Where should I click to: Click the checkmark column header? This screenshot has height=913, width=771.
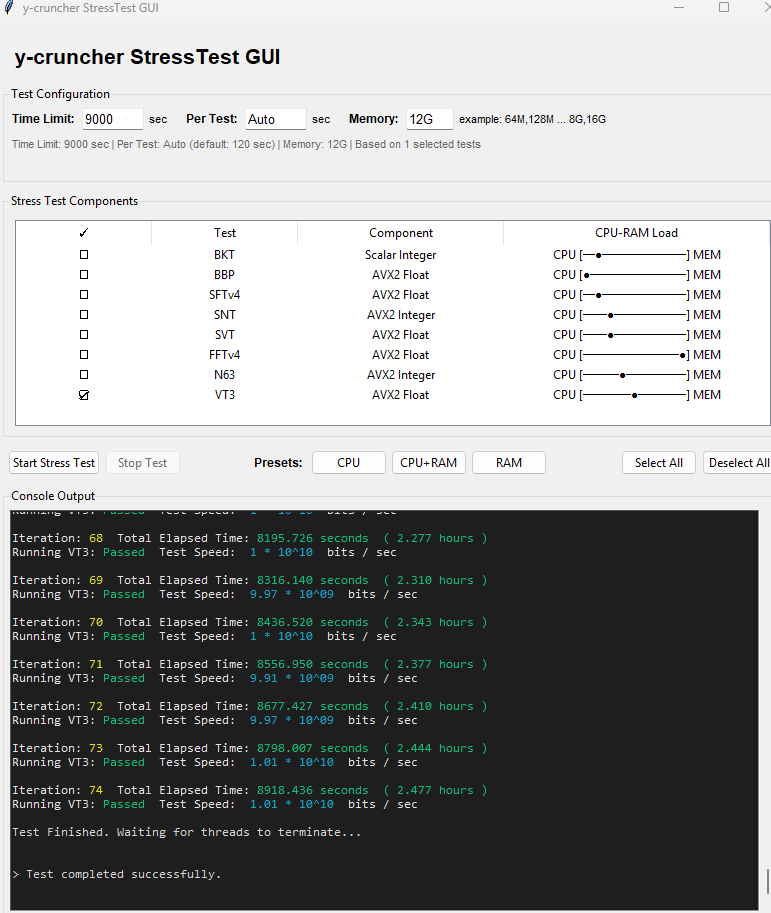click(x=84, y=233)
